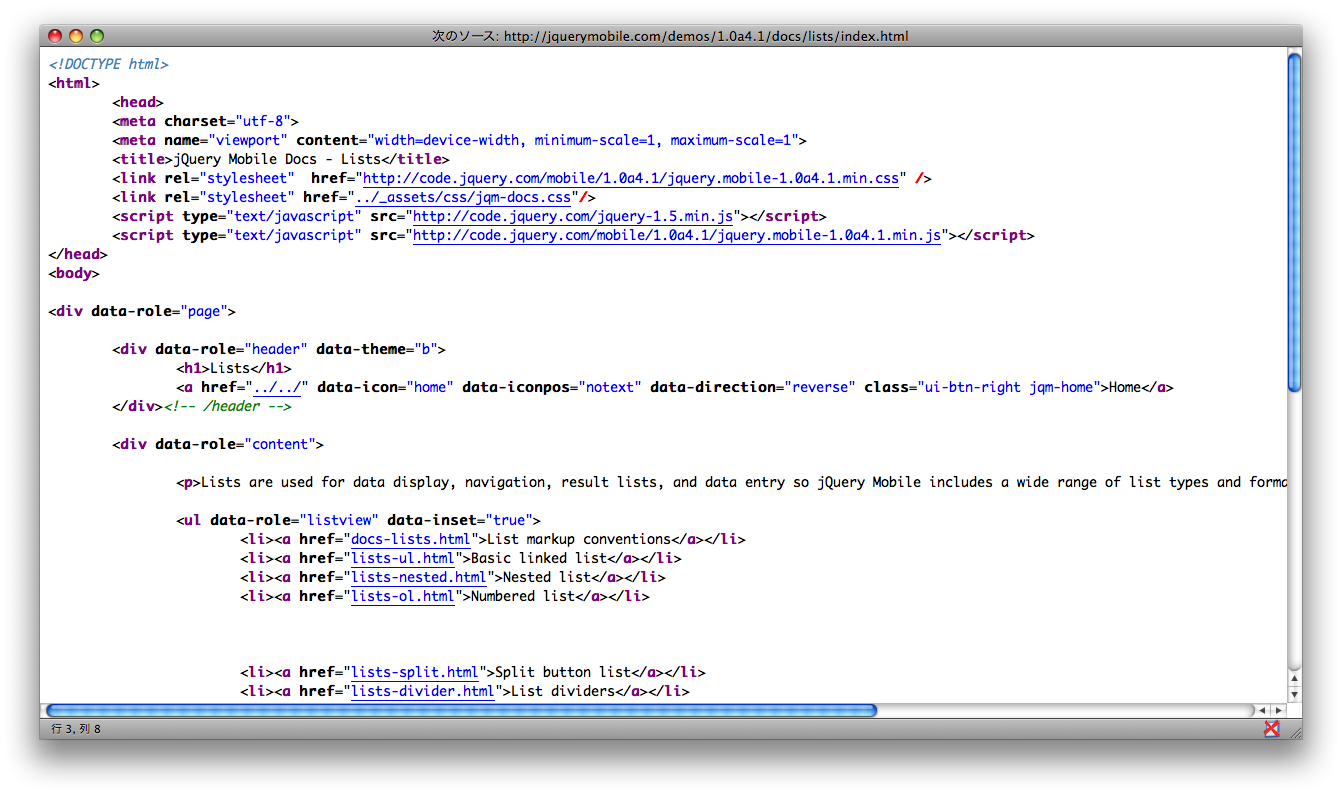Image resolution: width=1342 pixels, height=794 pixels.
Task: Open the lists-nested.html link
Action: coord(418,578)
